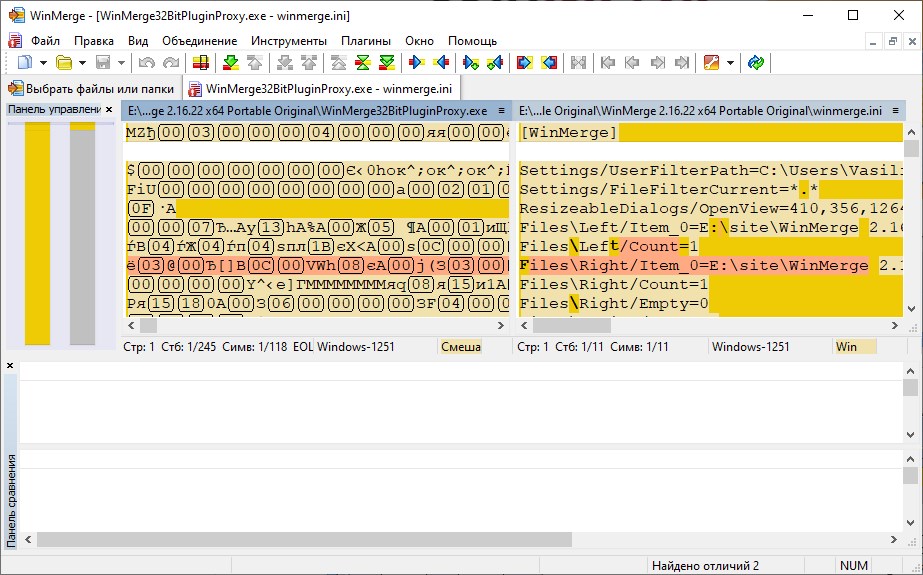Image resolution: width=923 pixels, height=575 pixels.
Task: Switch to Выбрать файлы или папки tab
Action: click(91, 89)
